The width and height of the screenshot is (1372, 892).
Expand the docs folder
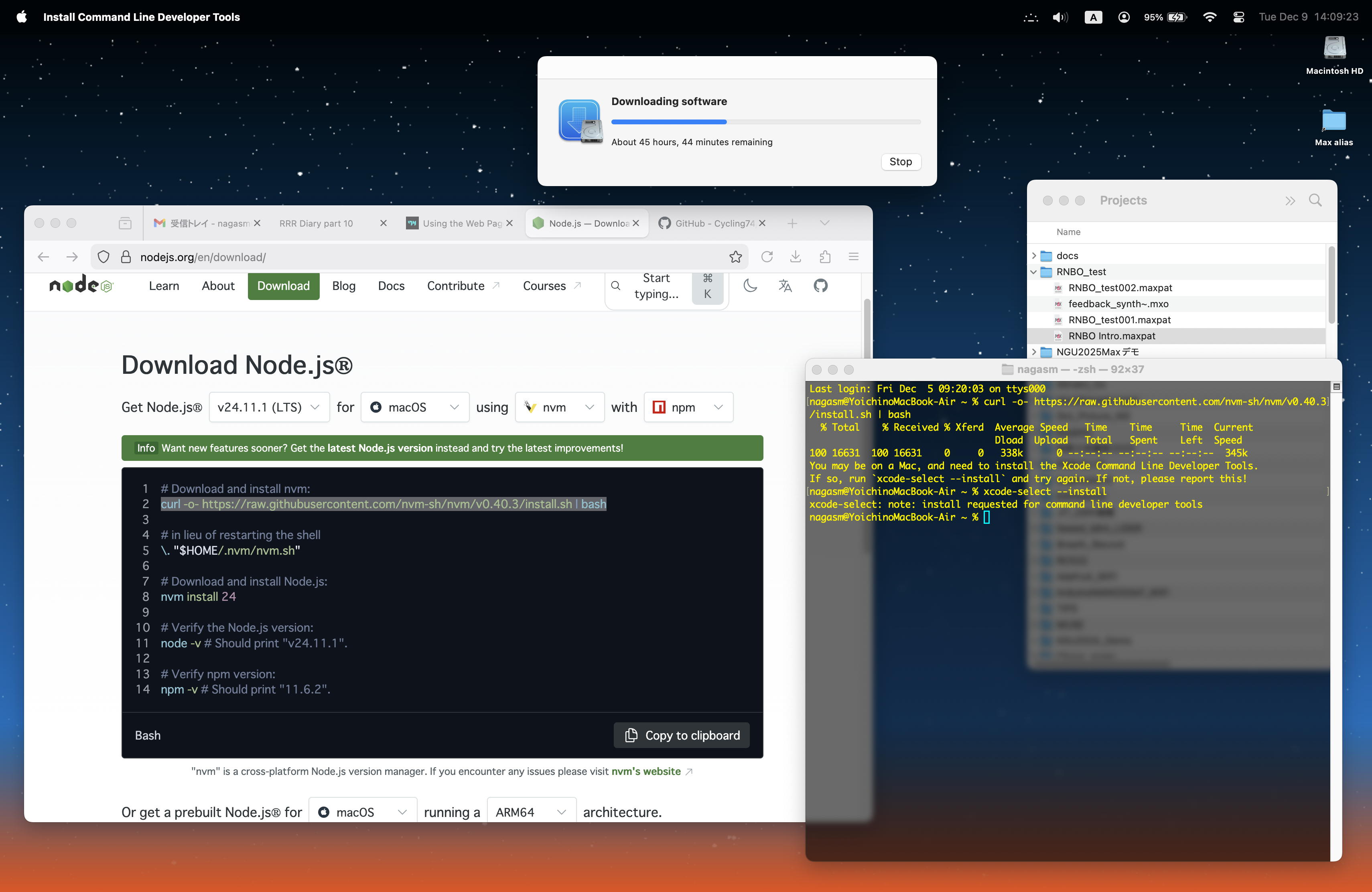click(1033, 256)
